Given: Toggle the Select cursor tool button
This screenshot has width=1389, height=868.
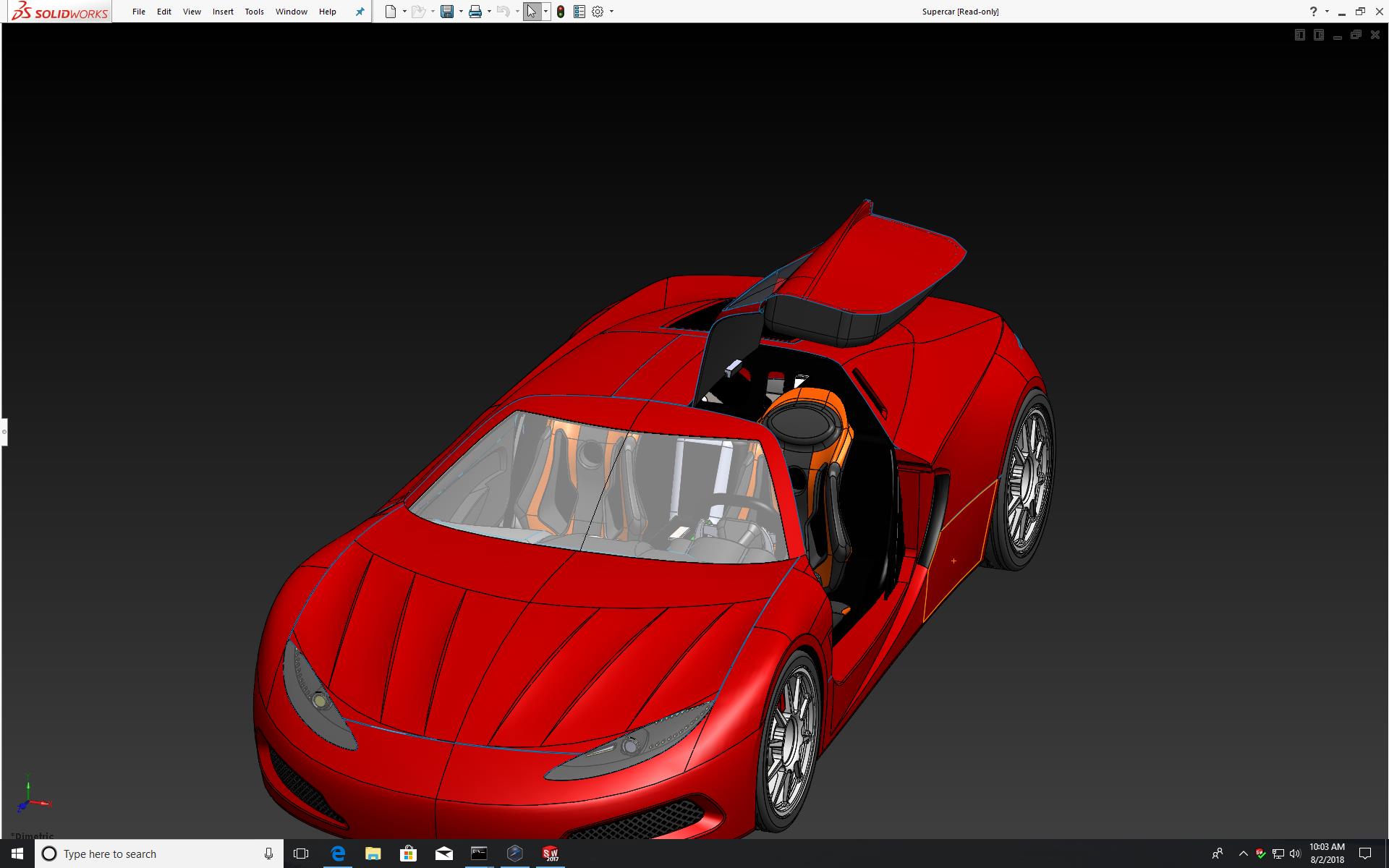Looking at the screenshot, I should 532,12.
